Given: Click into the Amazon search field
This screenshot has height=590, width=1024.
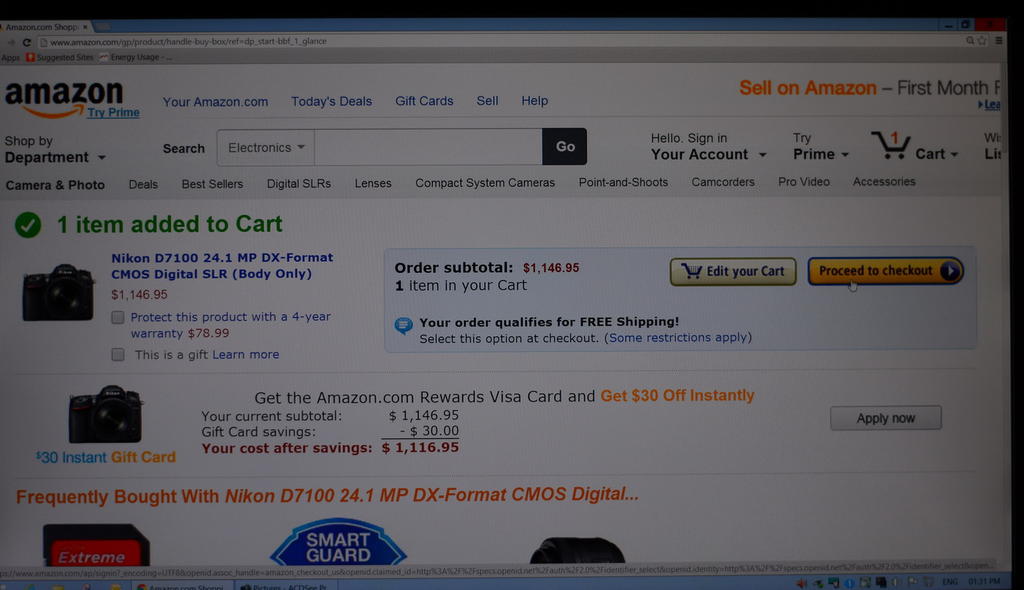Looking at the screenshot, I should tap(428, 147).
